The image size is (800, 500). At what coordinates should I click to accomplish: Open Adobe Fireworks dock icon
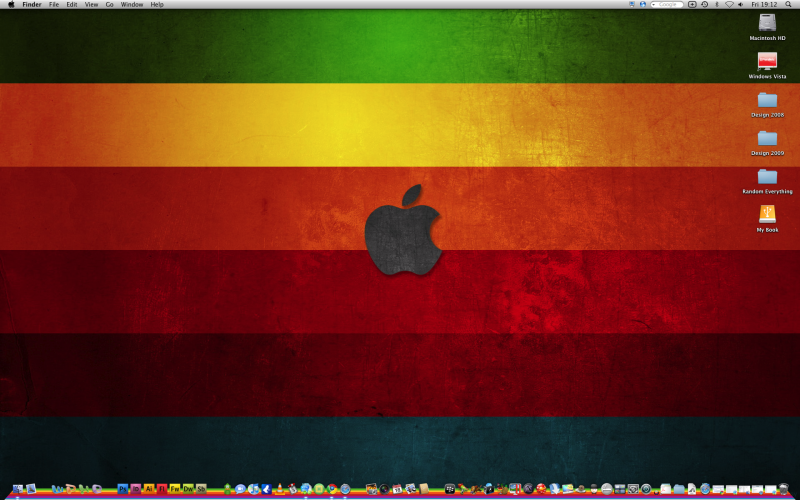click(x=175, y=489)
